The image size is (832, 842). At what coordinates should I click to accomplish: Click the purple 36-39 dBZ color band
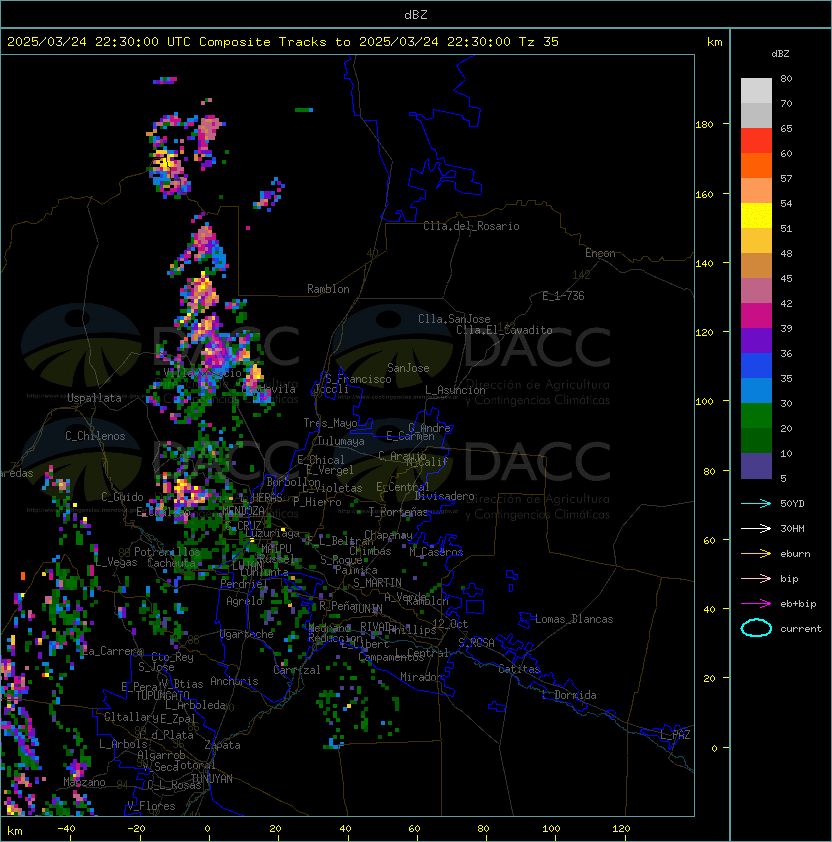[756, 340]
